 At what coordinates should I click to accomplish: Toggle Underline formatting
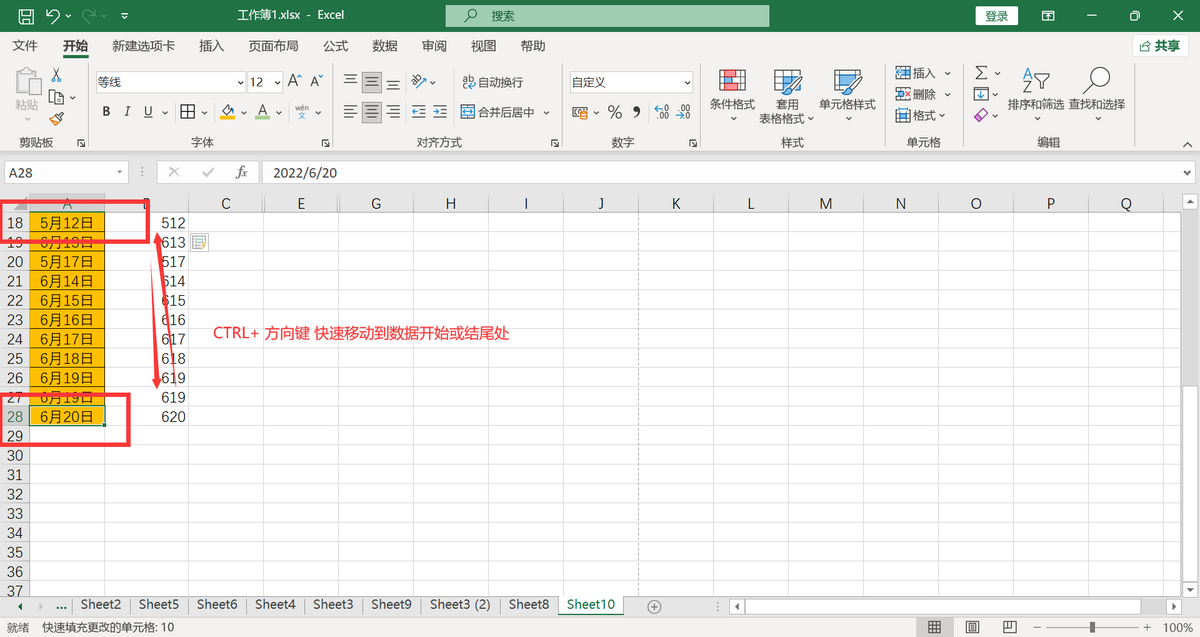click(x=149, y=112)
